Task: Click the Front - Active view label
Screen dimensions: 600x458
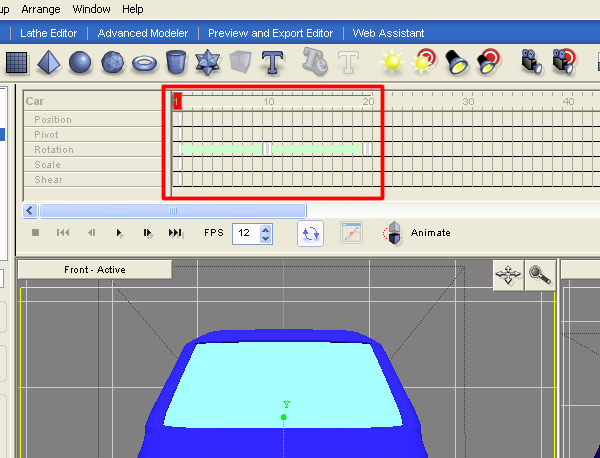Action: click(95, 270)
